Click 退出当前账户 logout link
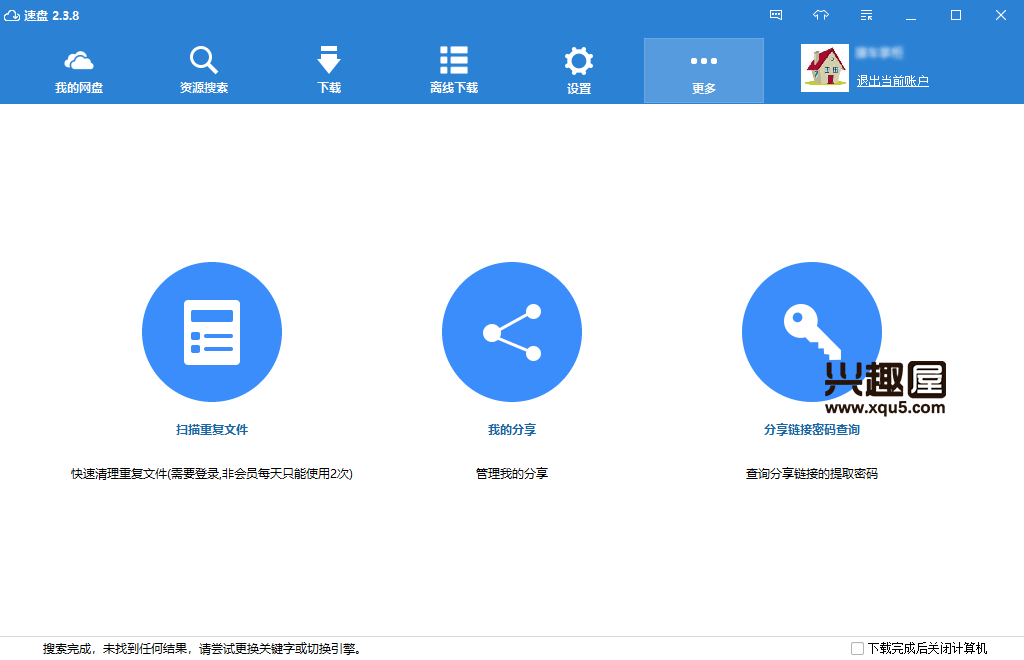Image resolution: width=1024 pixels, height=660 pixels. 892,81
